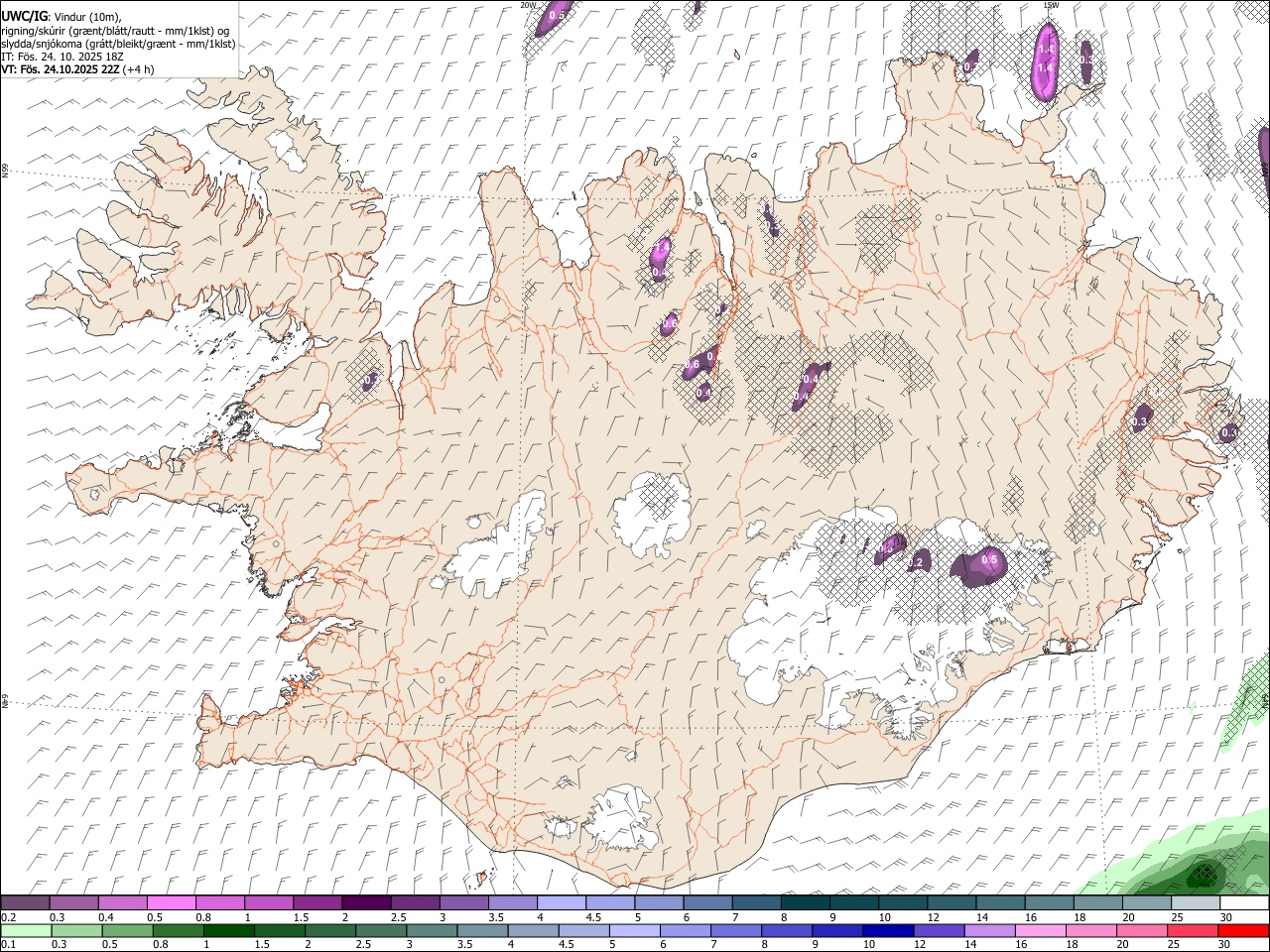Click the 0.2 snowfall value on the map

916,563
